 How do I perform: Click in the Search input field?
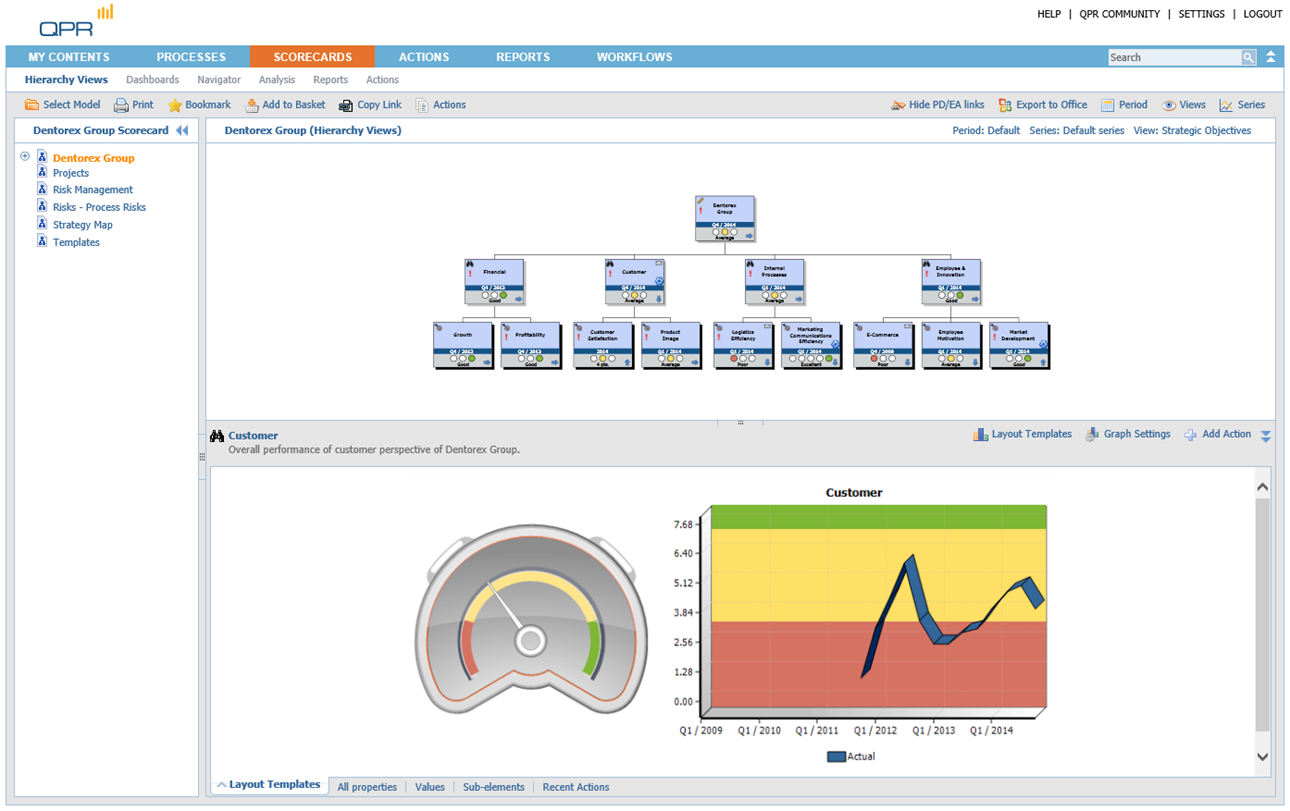click(1174, 58)
